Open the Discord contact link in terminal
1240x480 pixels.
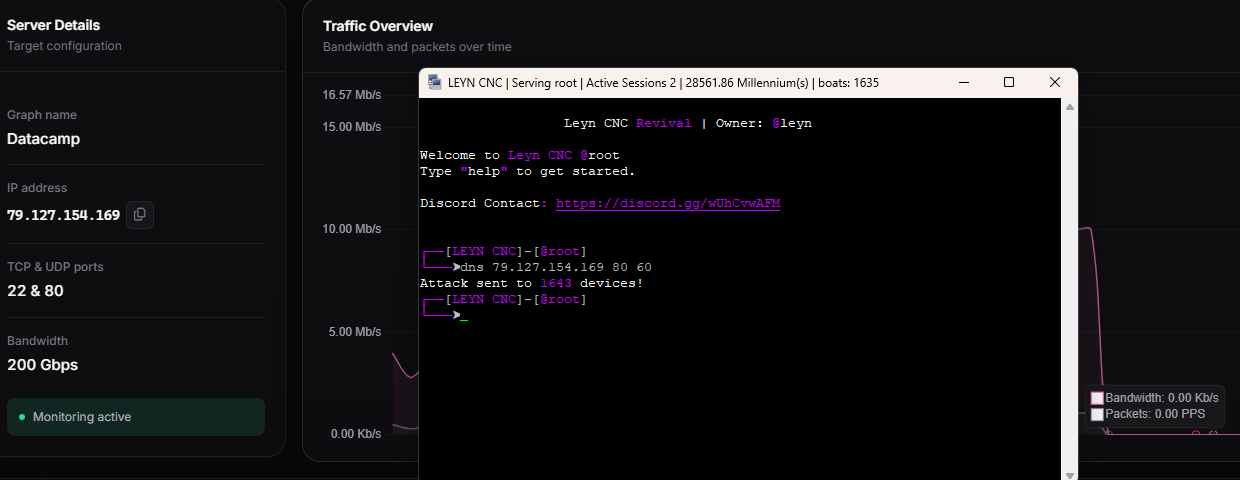[668, 204]
